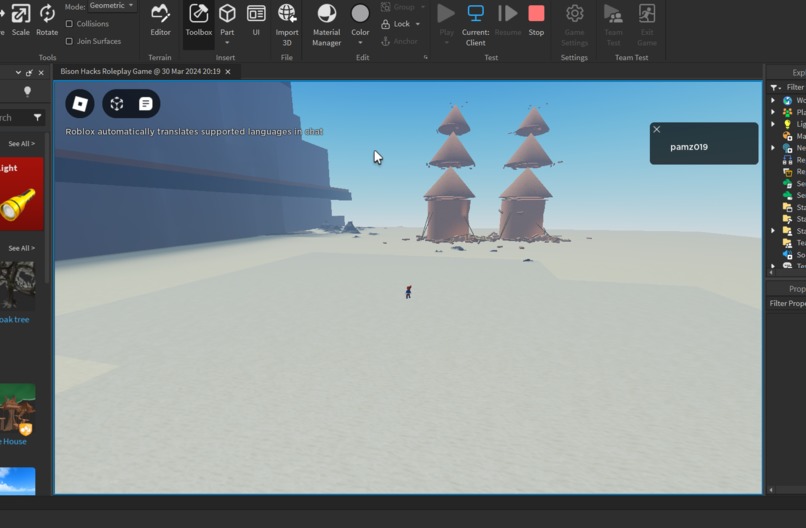
Task: Select the Teams folder icon in Explorer
Action: pyautogui.click(x=787, y=243)
